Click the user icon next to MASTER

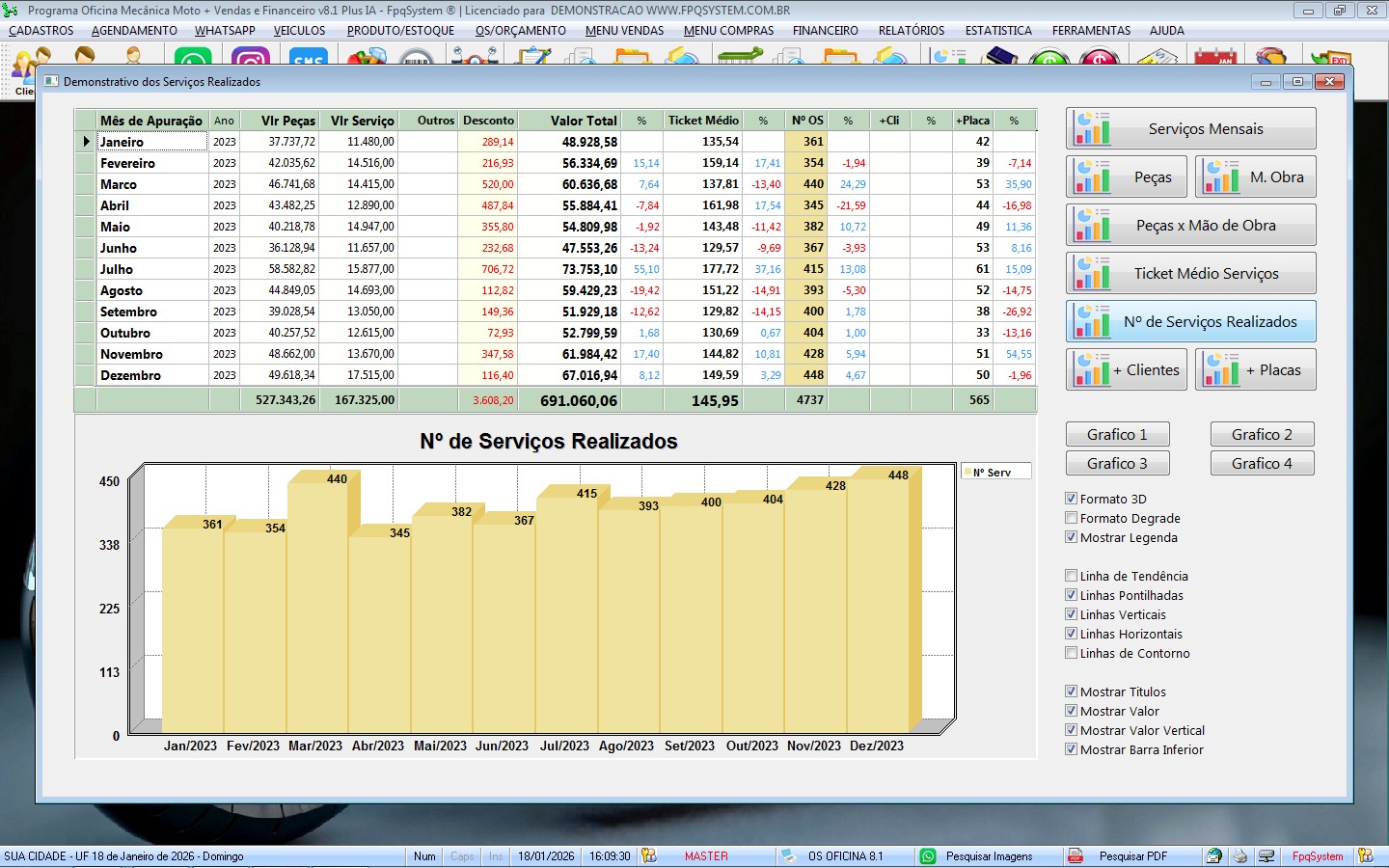649,856
